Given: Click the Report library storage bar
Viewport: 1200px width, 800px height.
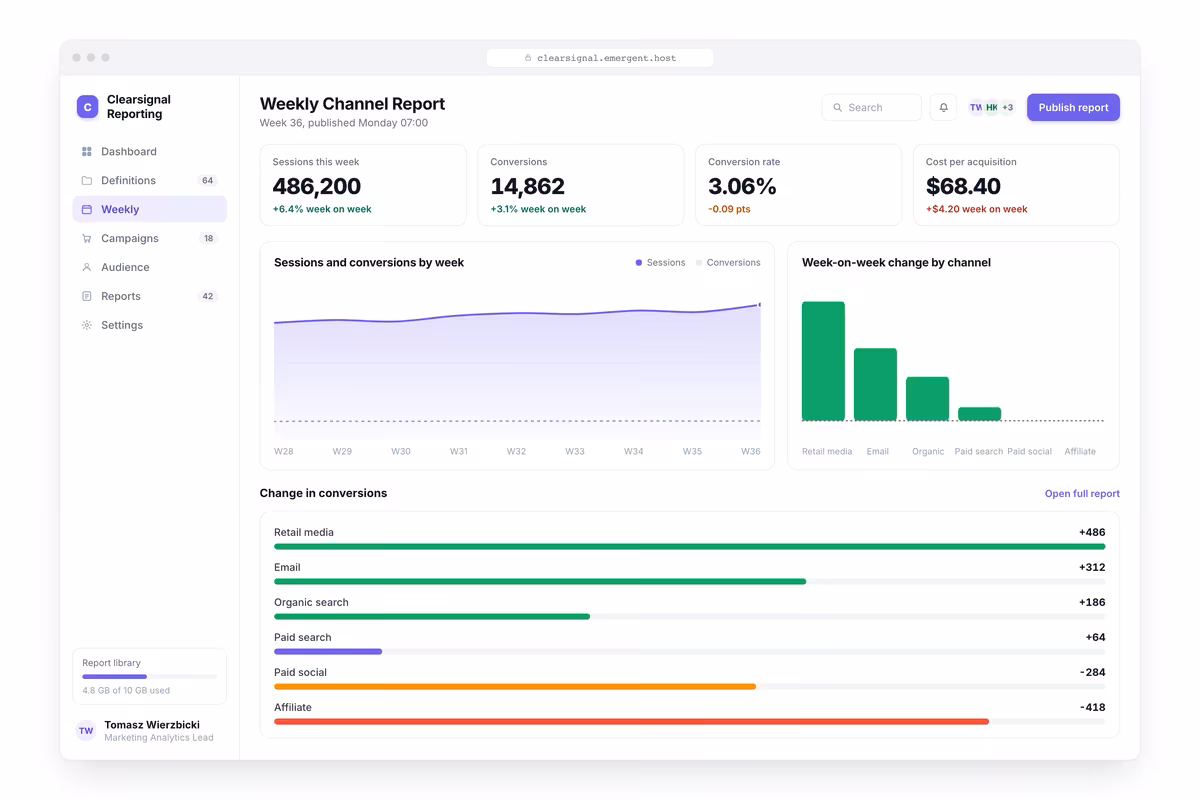Looking at the screenshot, I should (x=150, y=677).
